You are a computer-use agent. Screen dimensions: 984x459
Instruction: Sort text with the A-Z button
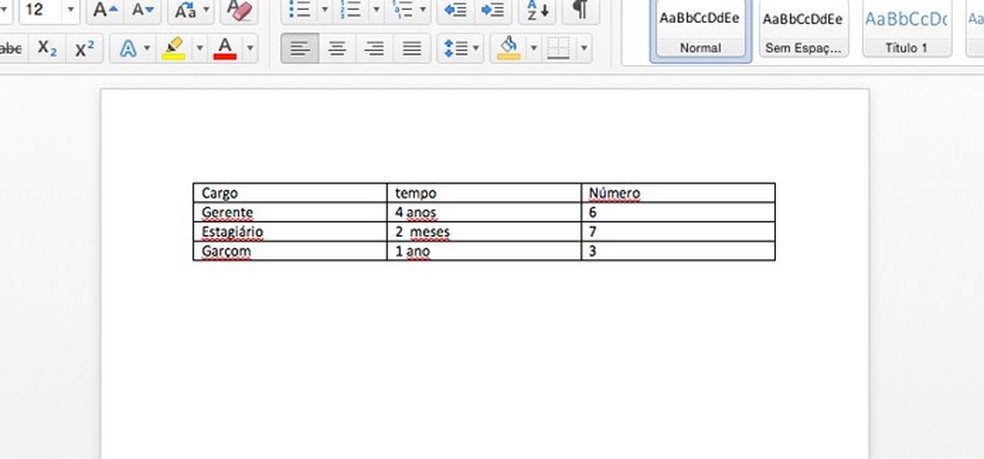click(x=537, y=11)
